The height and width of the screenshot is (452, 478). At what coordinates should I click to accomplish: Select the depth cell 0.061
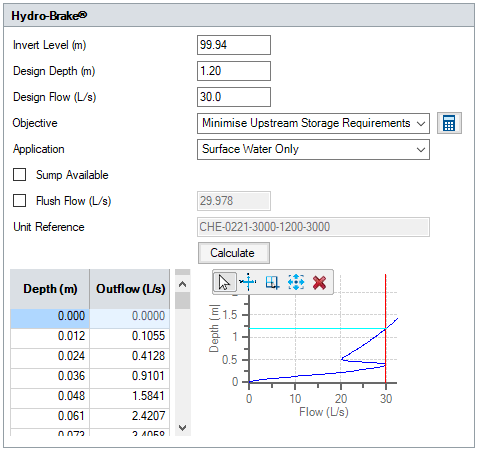point(50,418)
